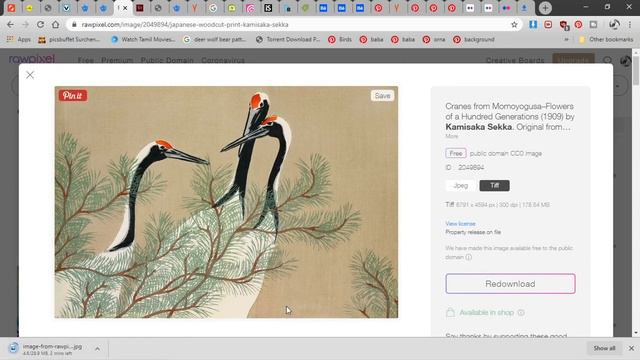Click the scrollbar down arrow
The image size is (640, 360).
click(636, 333)
